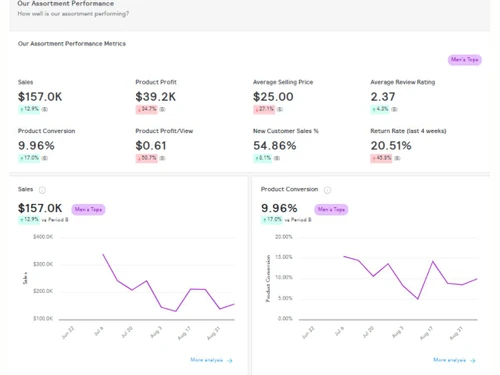The width and height of the screenshot is (500, 375).
Task: Click the small icon beside New Customer Sales 8.1% badge
Action: [x=277, y=158]
